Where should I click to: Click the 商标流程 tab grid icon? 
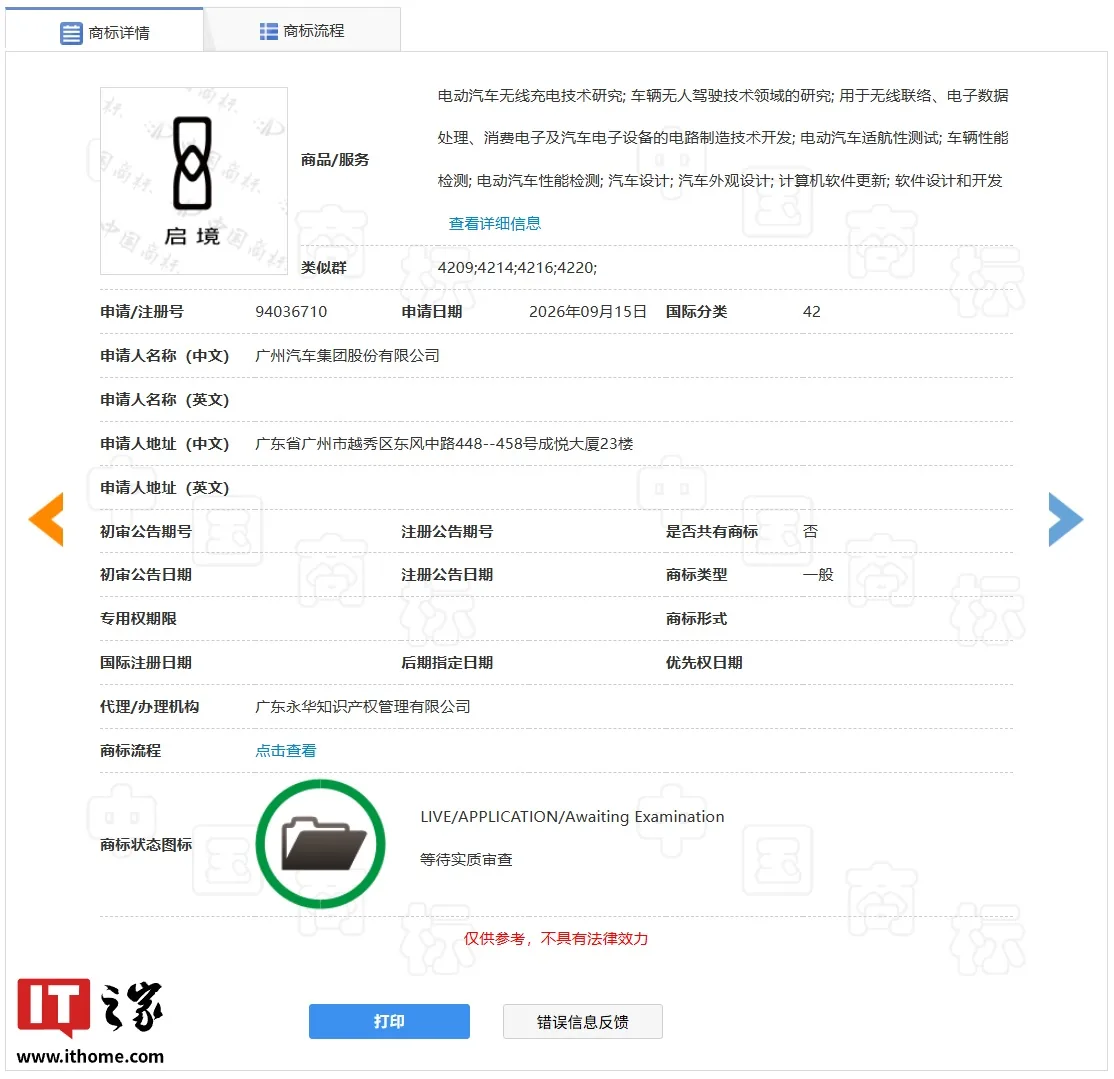tap(269, 31)
